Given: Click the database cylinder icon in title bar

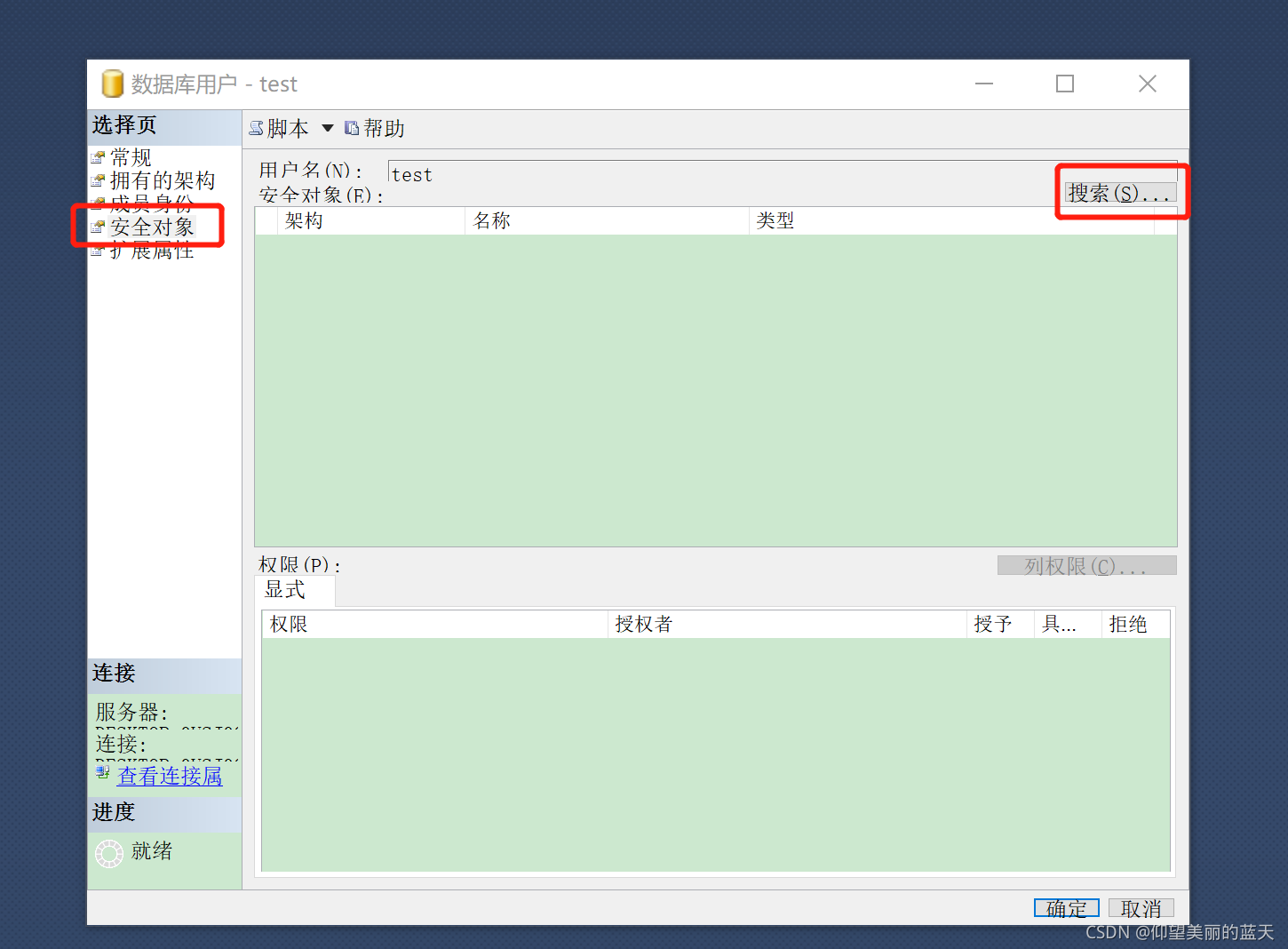Looking at the screenshot, I should pyautogui.click(x=112, y=84).
